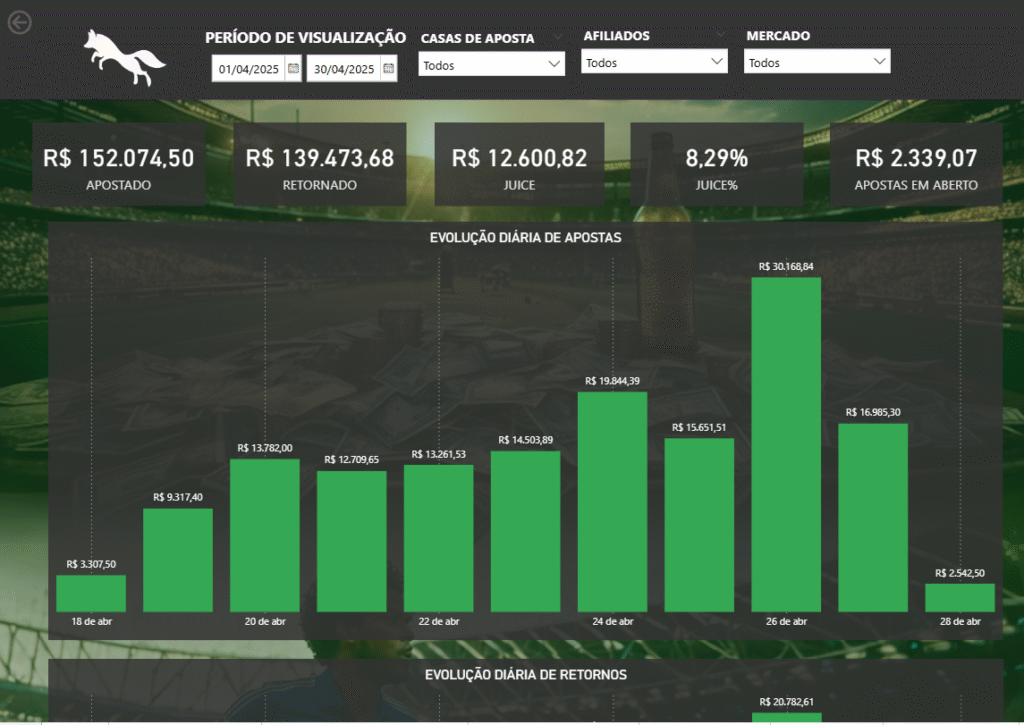This screenshot has width=1024, height=725.
Task: Expand the MERCADO dropdown
Action: (x=817, y=61)
